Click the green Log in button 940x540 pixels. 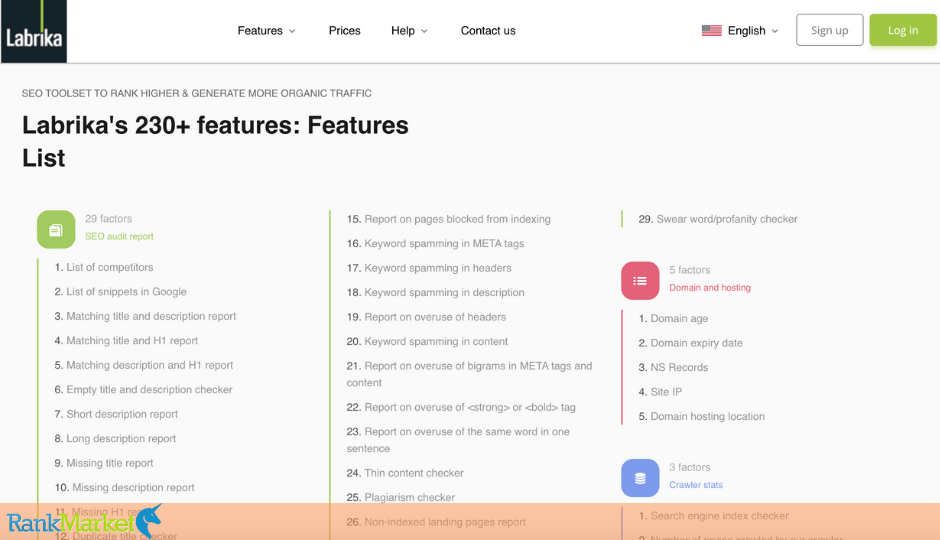click(x=903, y=30)
